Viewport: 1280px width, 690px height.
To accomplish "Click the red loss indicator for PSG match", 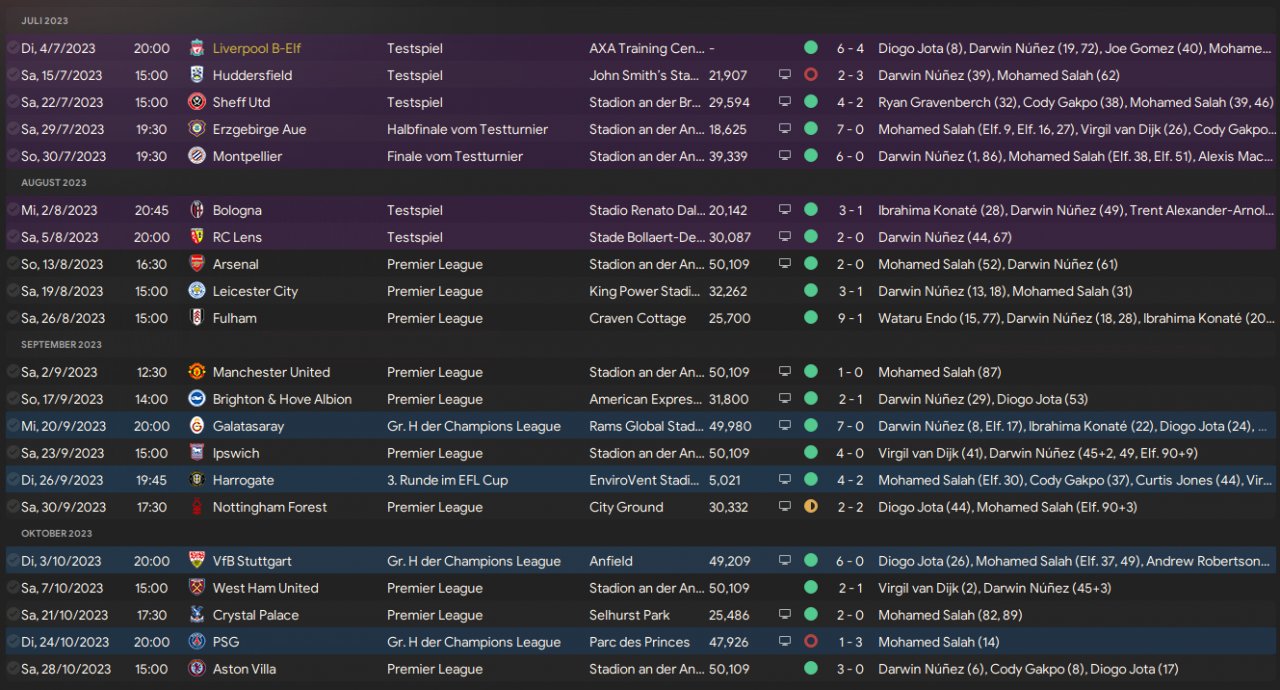I will pyautogui.click(x=810, y=642).
